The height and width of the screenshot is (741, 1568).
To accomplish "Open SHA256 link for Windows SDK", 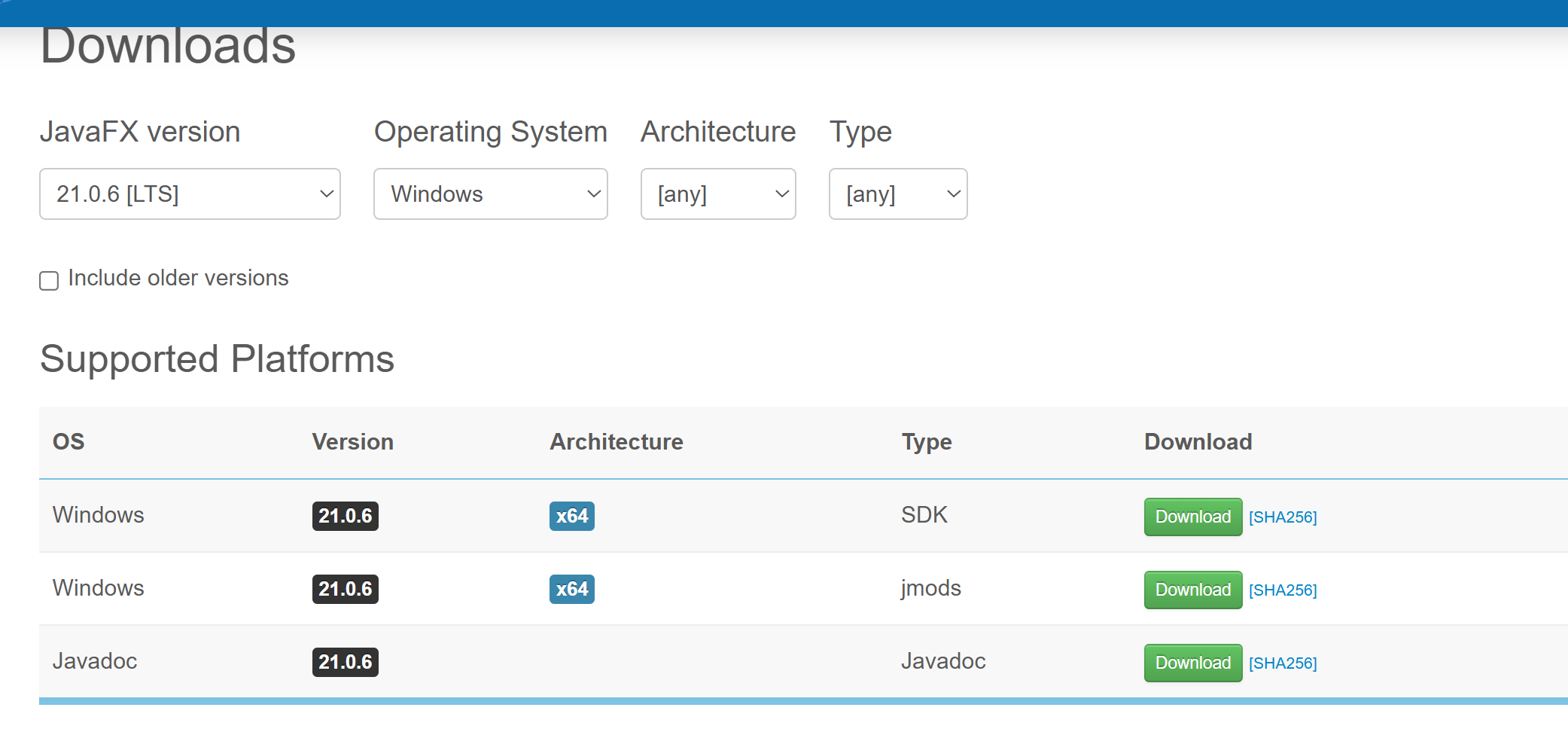I will pos(1283,517).
